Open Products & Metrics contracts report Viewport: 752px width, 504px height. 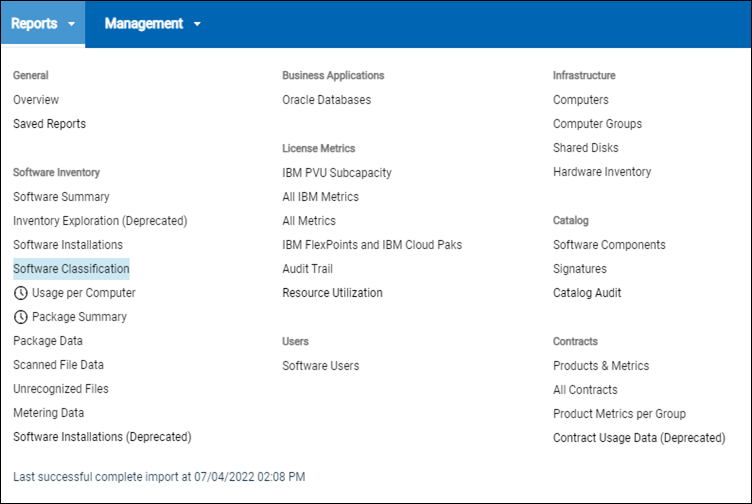click(x=601, y=366)
